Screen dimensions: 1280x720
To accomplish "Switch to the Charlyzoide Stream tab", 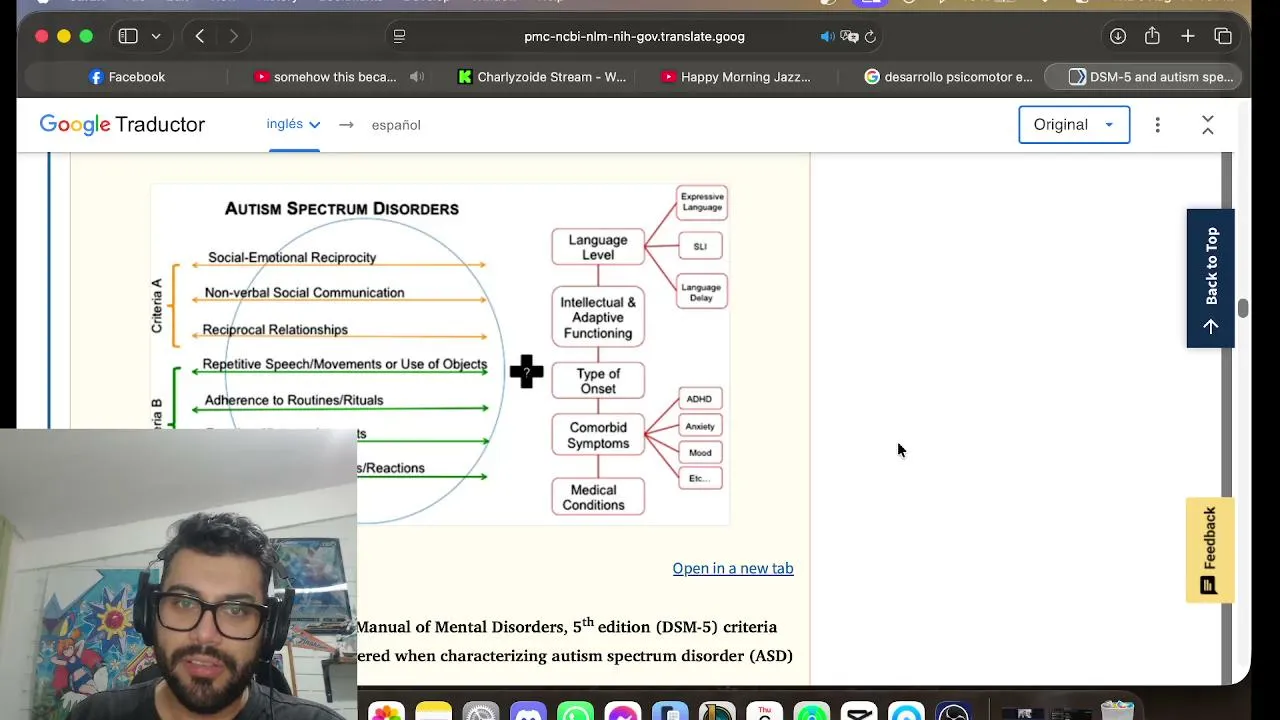I will tap(541, 77).
